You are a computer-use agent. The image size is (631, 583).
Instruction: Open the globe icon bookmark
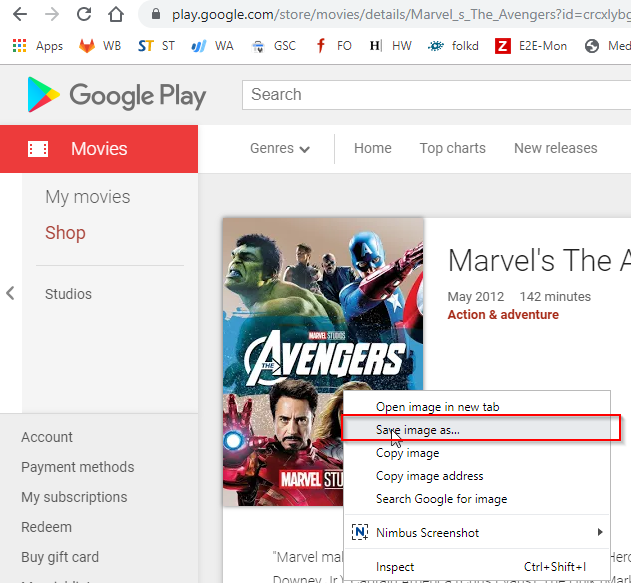[x=592, y=46]
